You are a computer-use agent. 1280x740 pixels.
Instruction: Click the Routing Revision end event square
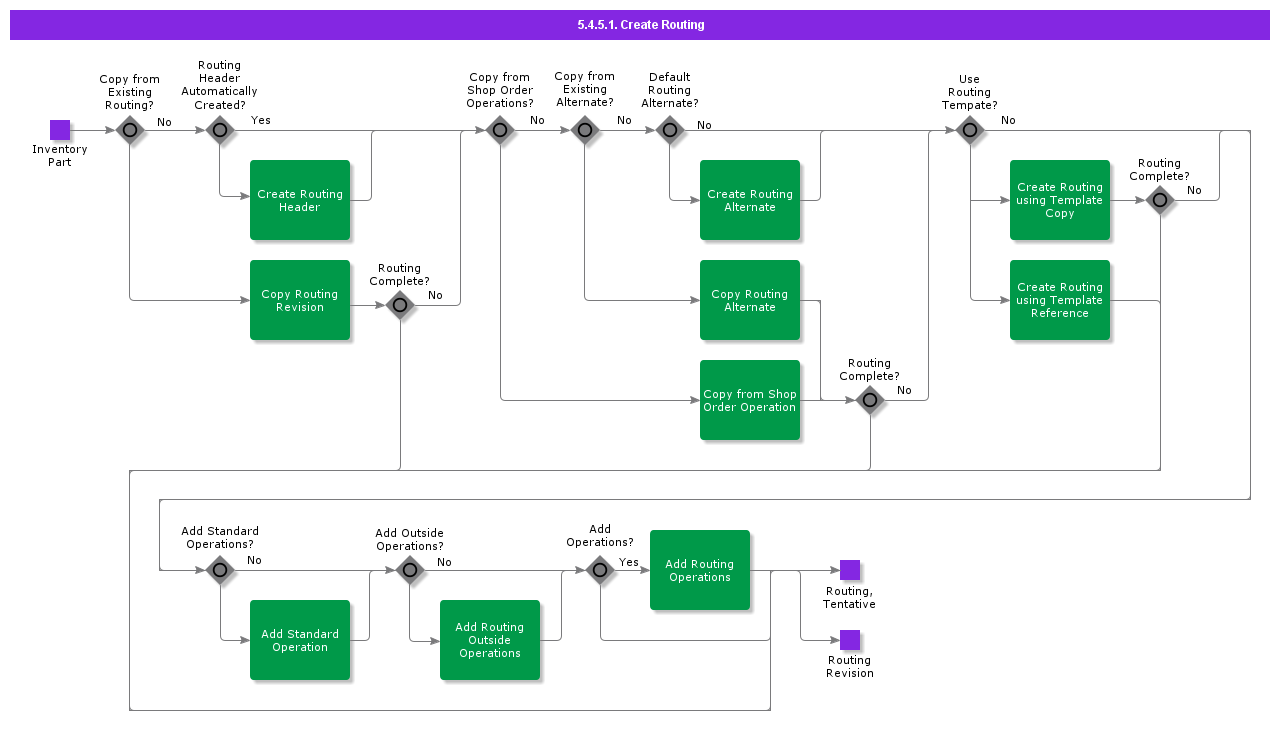click(x=850, y=640)
